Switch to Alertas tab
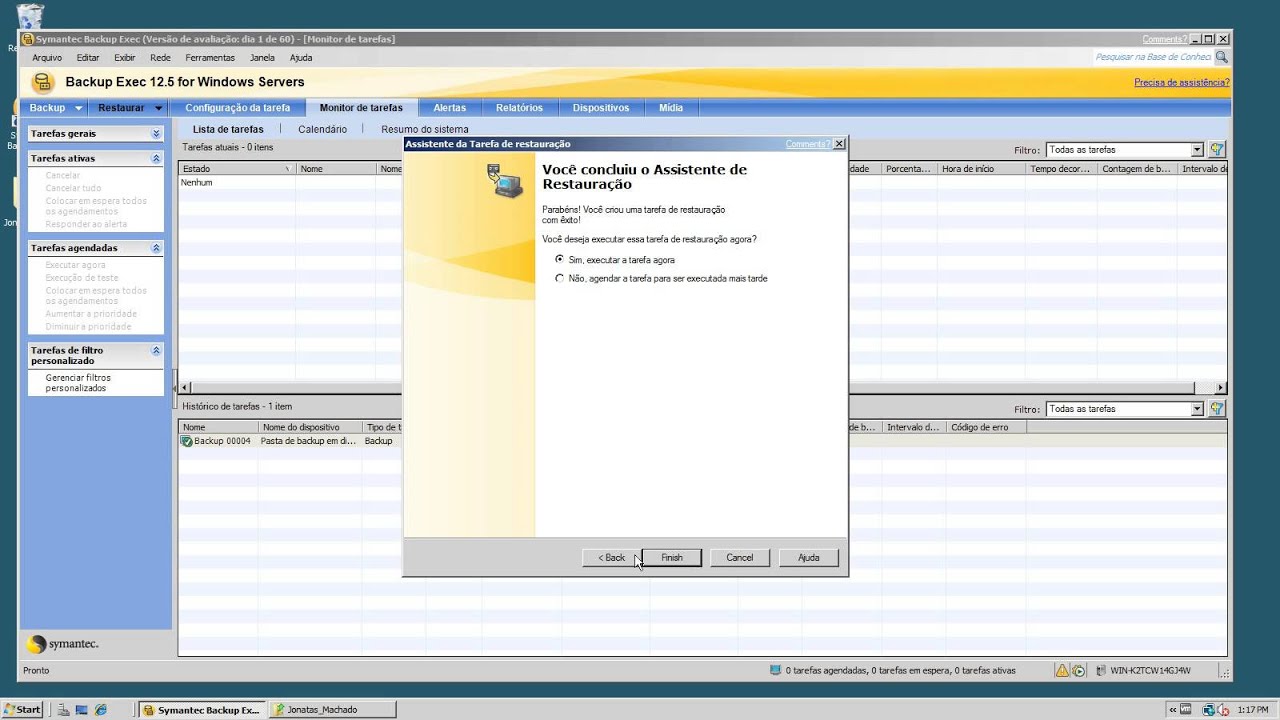Viewport: 1280px width, 720px height. pyautogui.click(x=449, y=107)
